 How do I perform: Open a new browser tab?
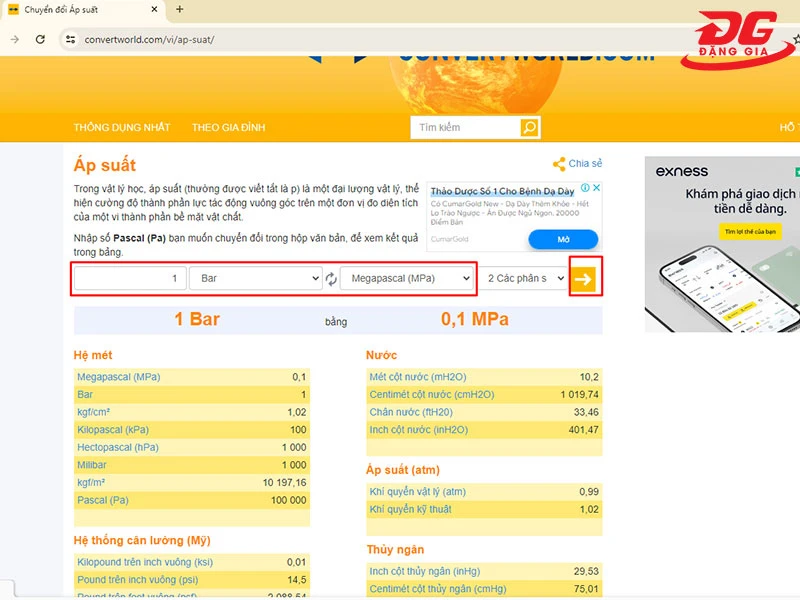[x=180, y=9]
